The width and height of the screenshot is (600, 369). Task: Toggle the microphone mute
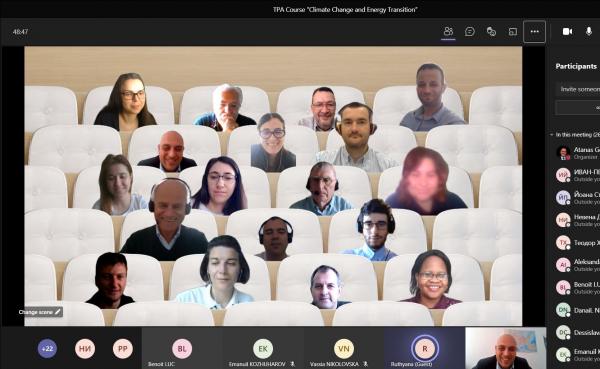pyautogui.click(x=589, y=31)
